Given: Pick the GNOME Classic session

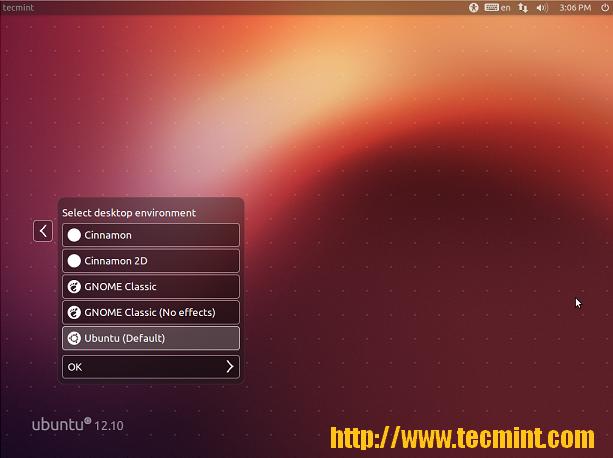Looking at the screenshot, I should point(151,286).
